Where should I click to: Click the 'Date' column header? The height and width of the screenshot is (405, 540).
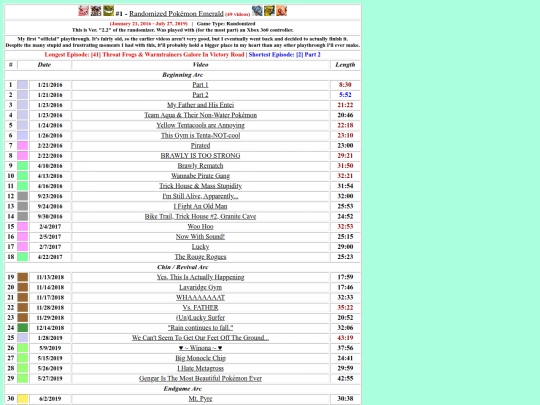click(x=44, y=65)
